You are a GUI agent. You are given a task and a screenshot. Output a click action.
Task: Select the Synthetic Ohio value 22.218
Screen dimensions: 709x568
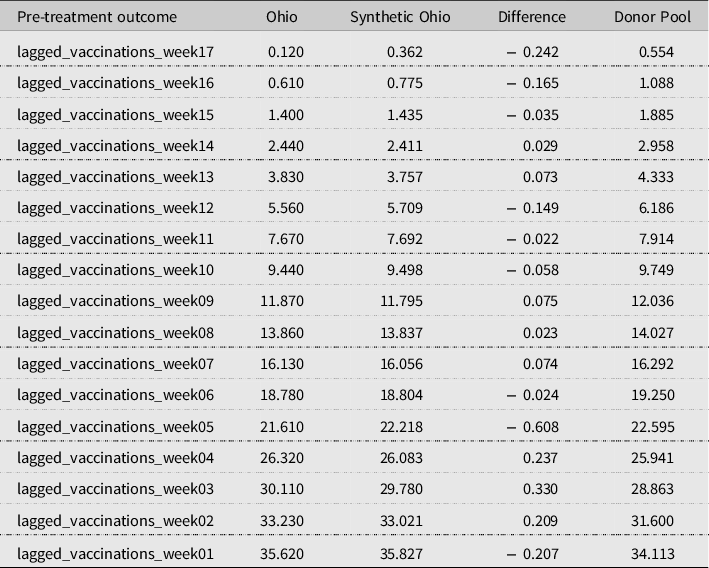400,427
